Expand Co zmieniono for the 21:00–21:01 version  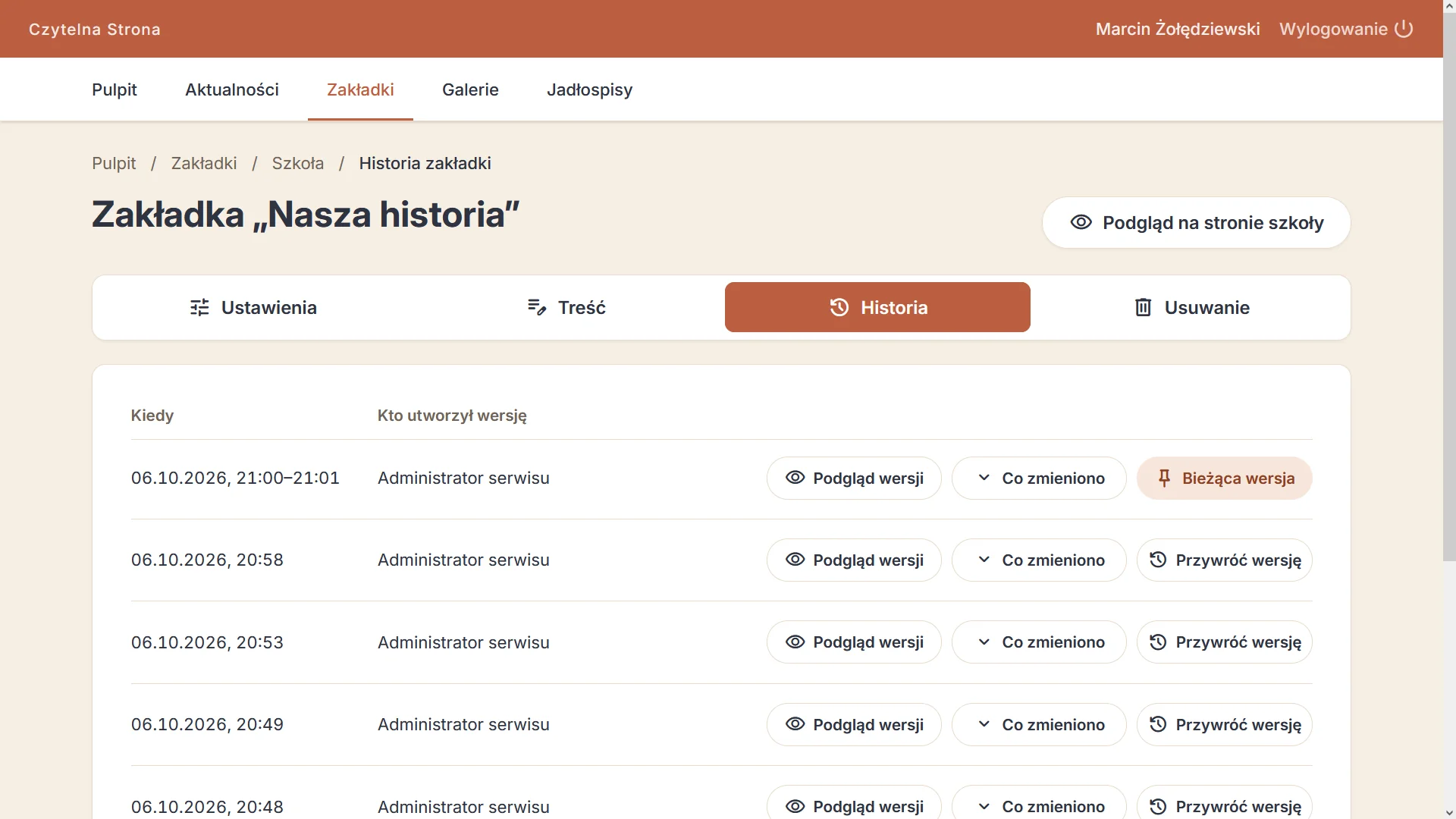1039,478
